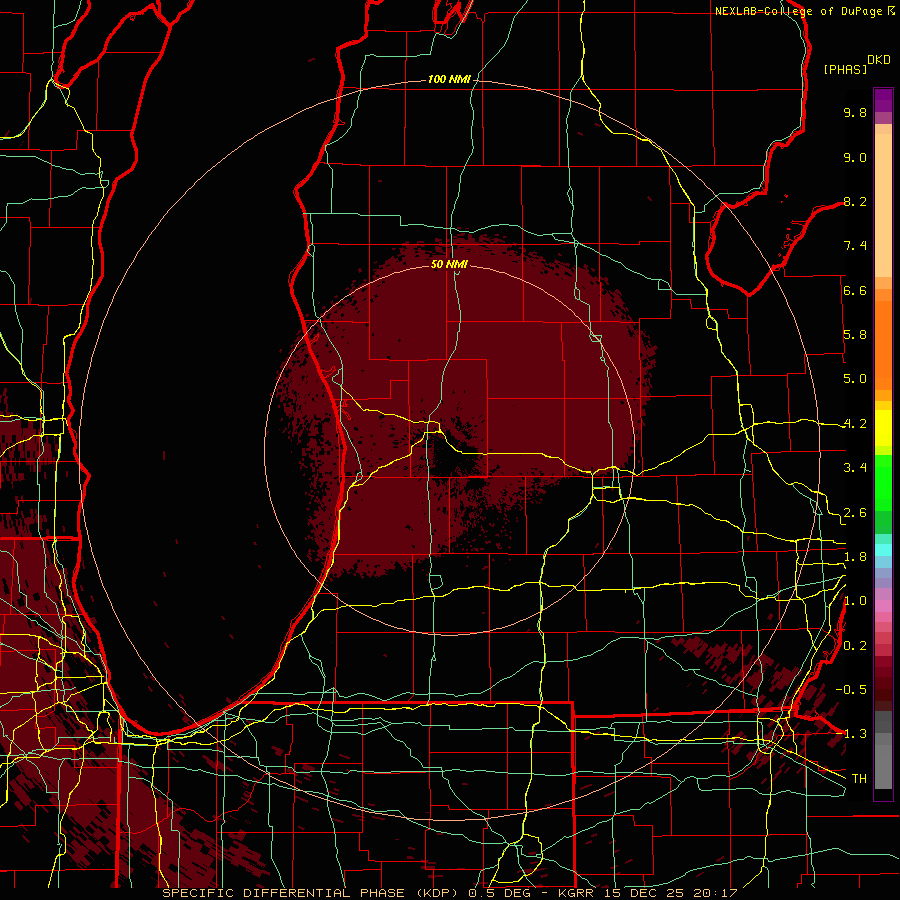This screenshot has width=900, height=900.
Task: Click the -0.5 scale value
Action: (x=850, y=690)
